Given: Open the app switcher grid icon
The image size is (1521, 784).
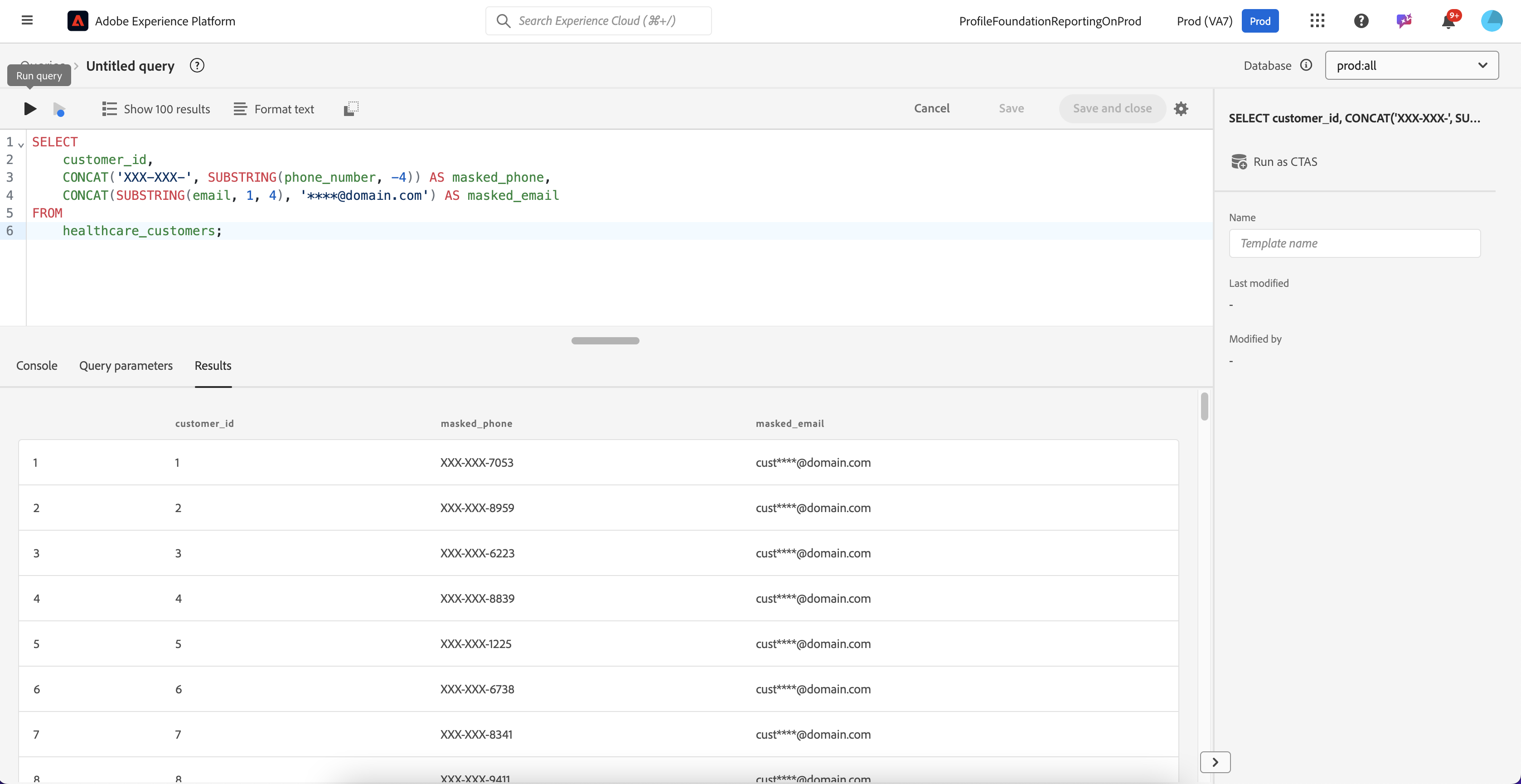Looking at the screenshot, I should click(x=1318, y=21).
